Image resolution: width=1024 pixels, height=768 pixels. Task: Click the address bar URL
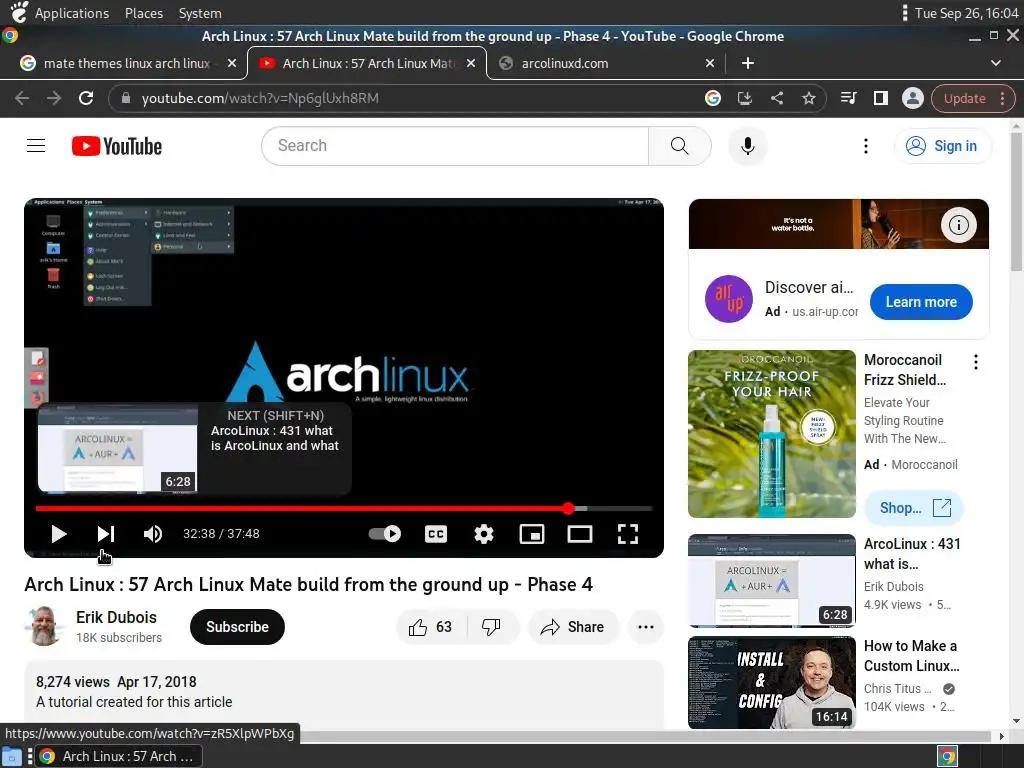260,98
